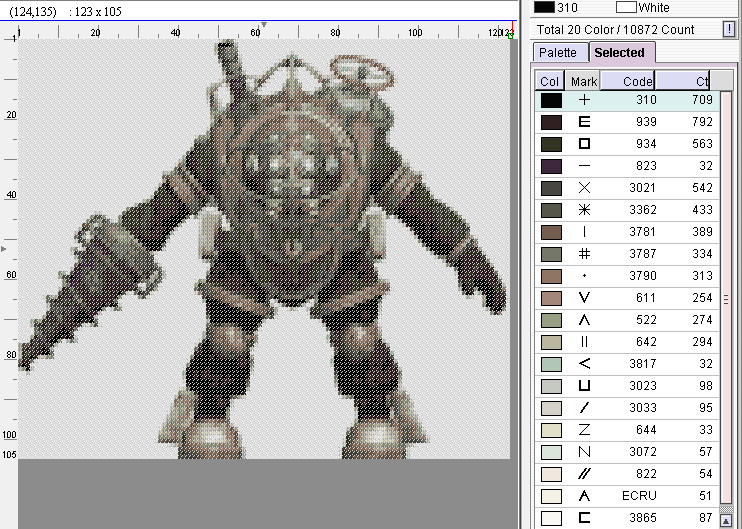Pick the 934 dark olive swatch
742x529 pixels.
tap(551, 144)
